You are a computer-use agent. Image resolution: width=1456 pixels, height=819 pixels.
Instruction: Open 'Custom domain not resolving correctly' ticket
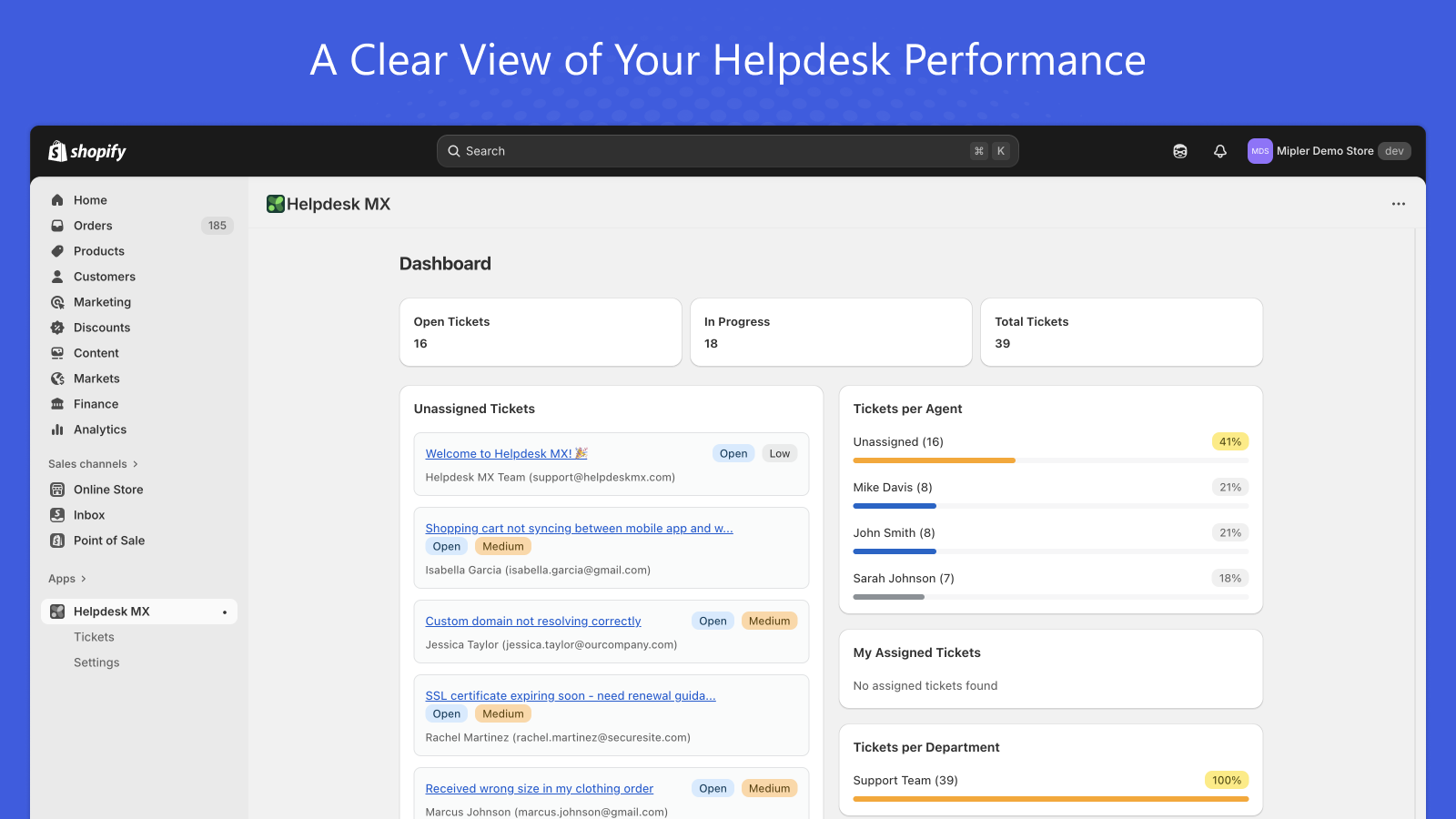click(x=533, y=621)
